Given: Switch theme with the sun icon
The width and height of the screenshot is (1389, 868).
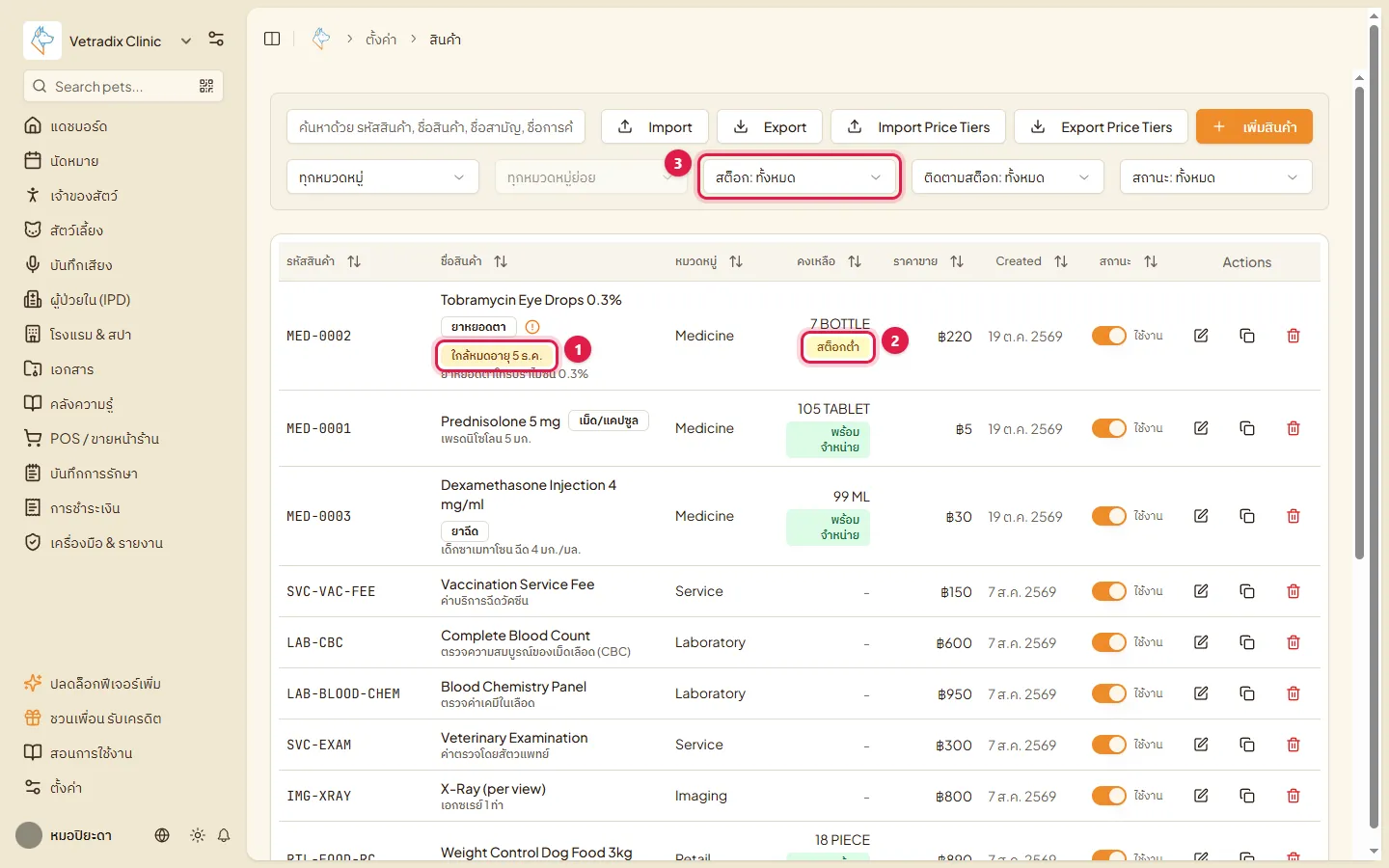Looking at the screenshot, I should [x=198, y=835].
